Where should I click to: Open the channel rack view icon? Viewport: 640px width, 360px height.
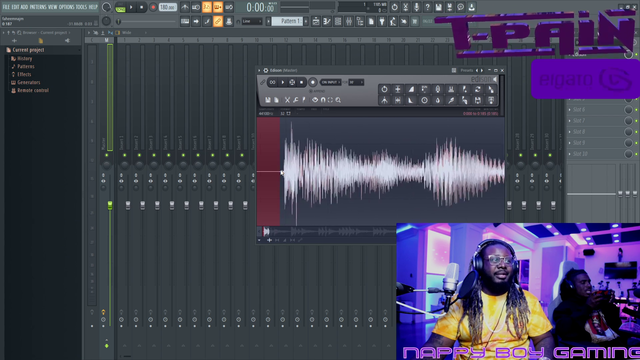(338, 21)
